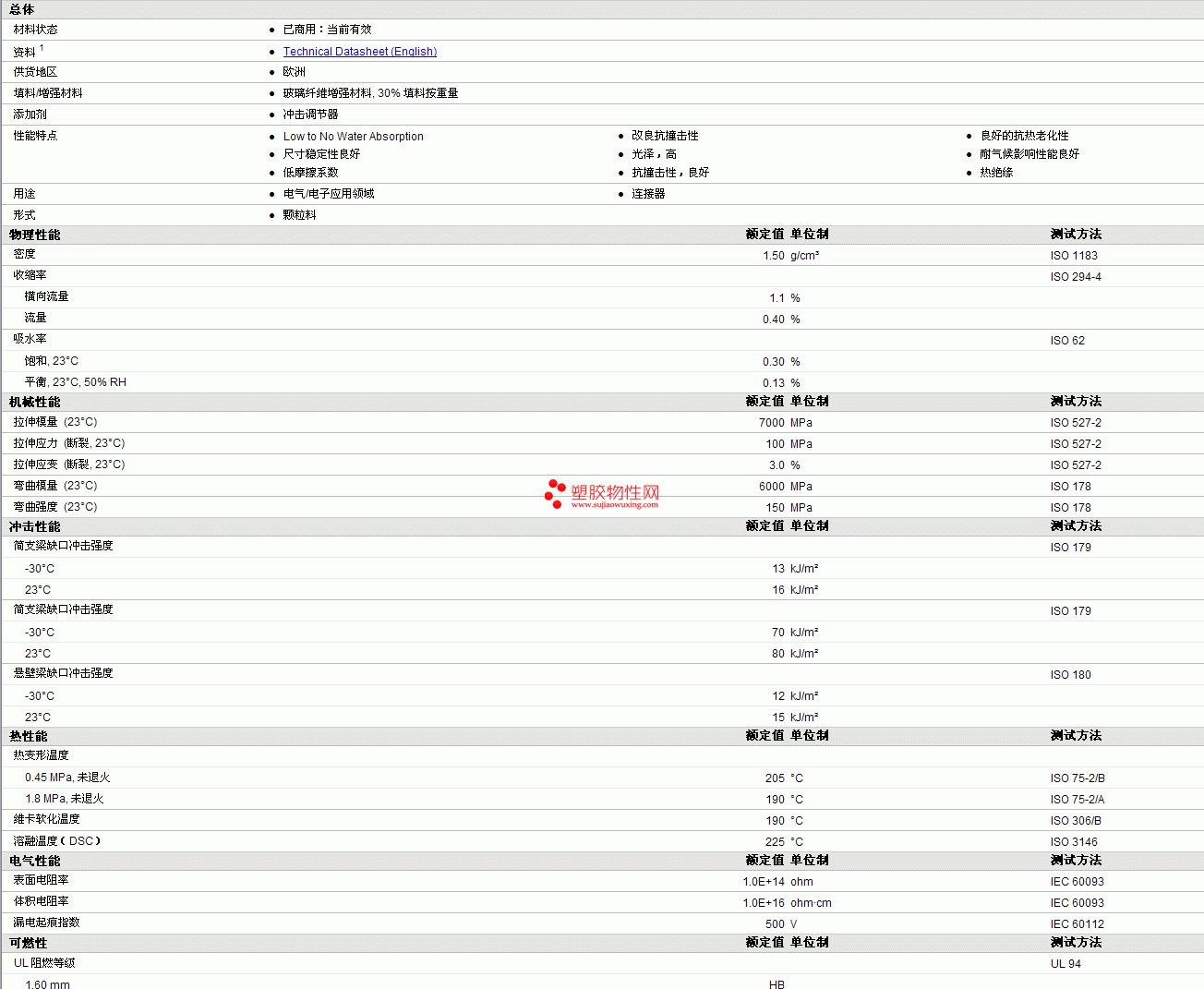Select the 尺寸稳定性良好 feature

point(321,154)
